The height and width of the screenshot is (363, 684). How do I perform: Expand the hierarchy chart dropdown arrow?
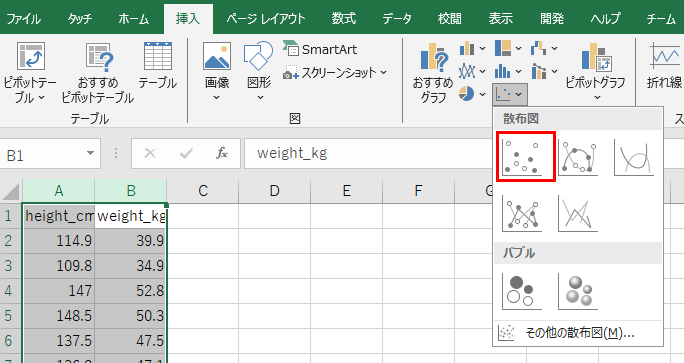coord(518,48)
